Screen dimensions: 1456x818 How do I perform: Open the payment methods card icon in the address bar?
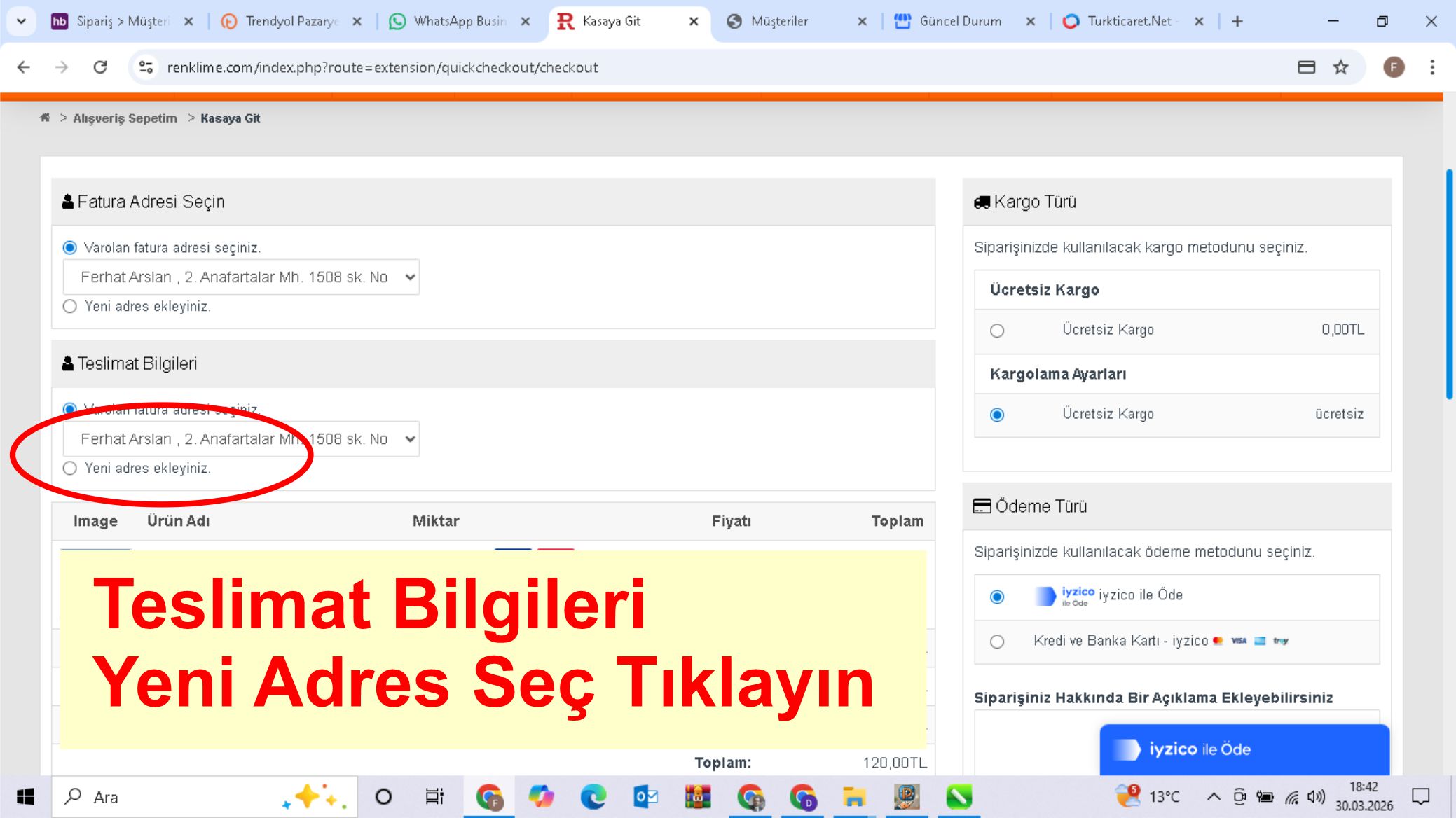1306,67
